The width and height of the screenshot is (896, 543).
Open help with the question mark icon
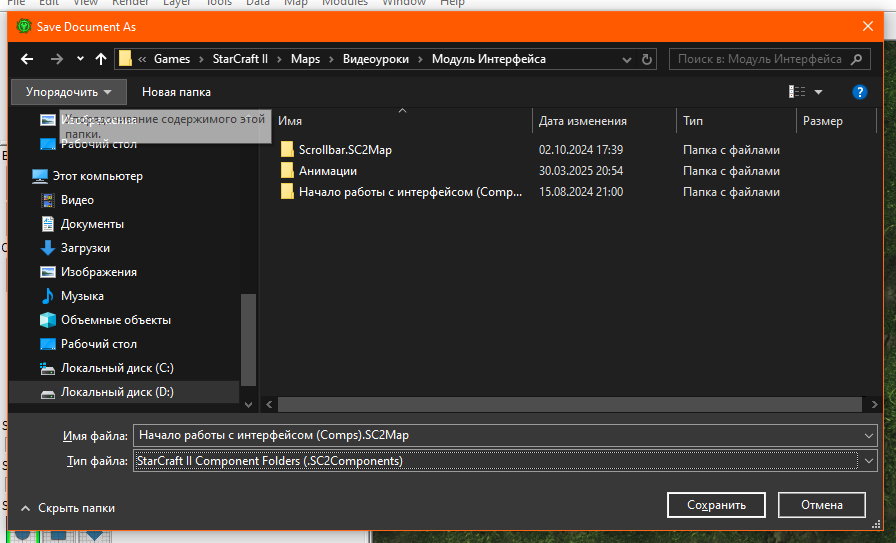point(859,92)
